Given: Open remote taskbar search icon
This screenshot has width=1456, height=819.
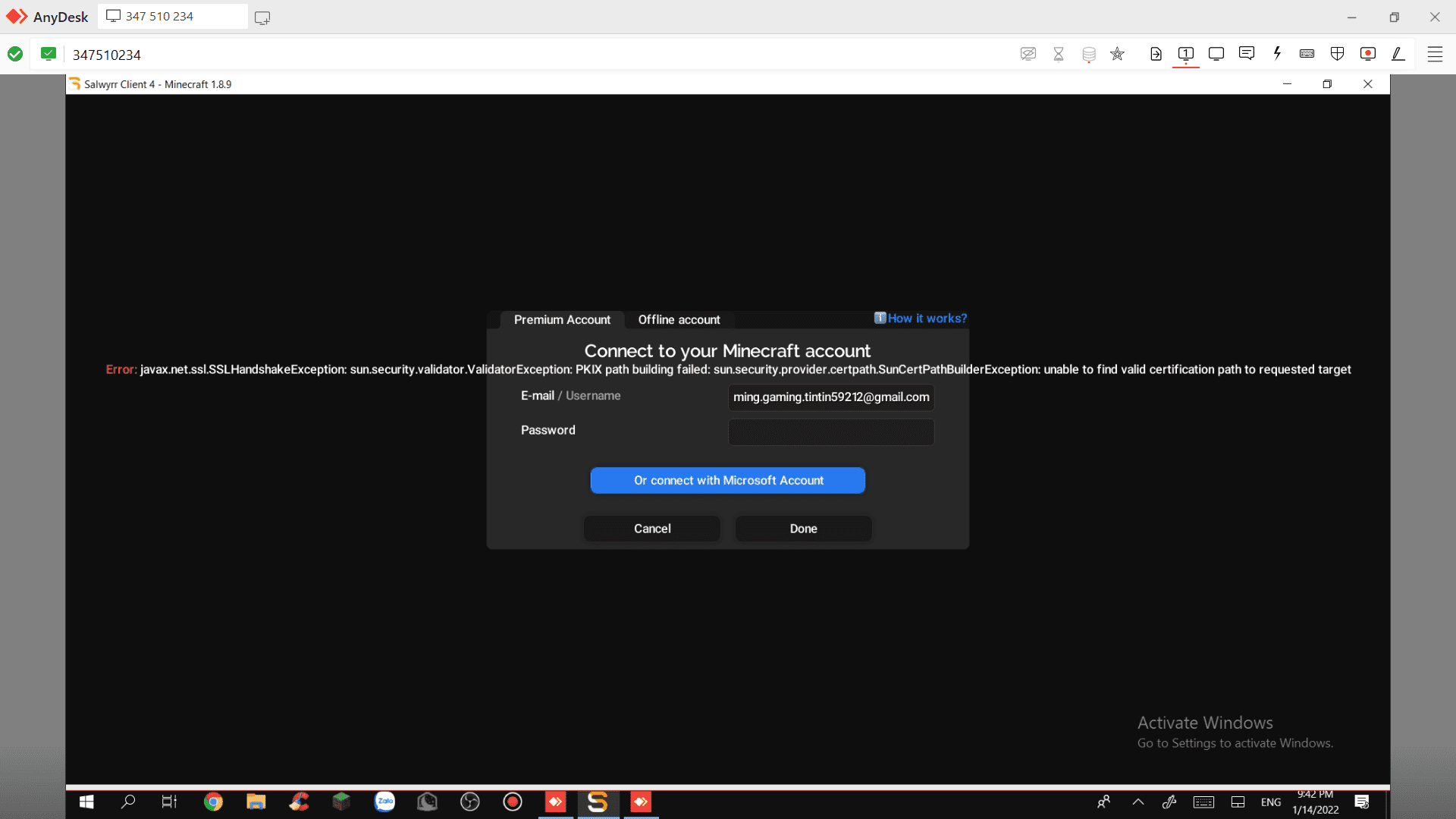Looking at the screenshot, I should 128,802.
